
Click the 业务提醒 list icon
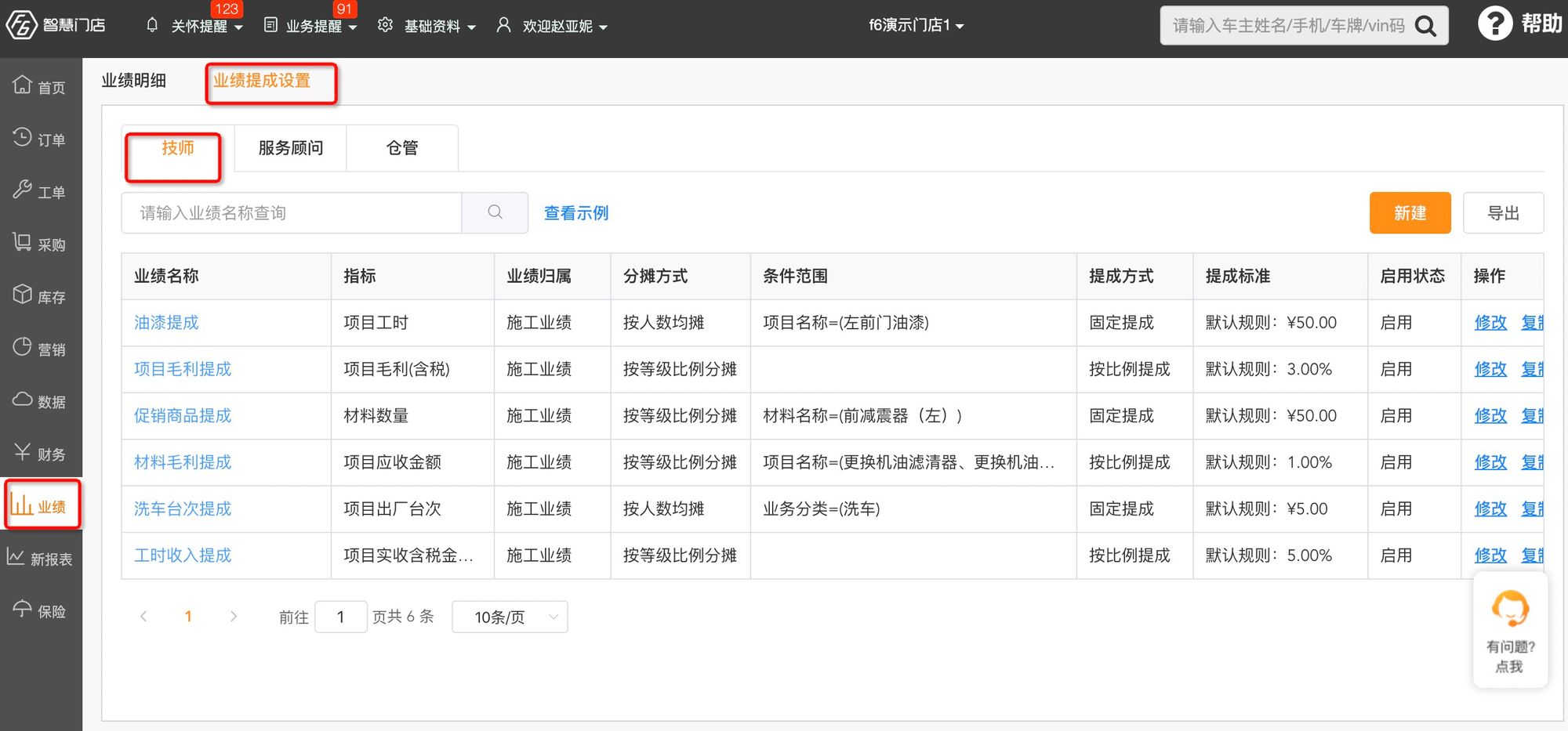pos(270,25)
